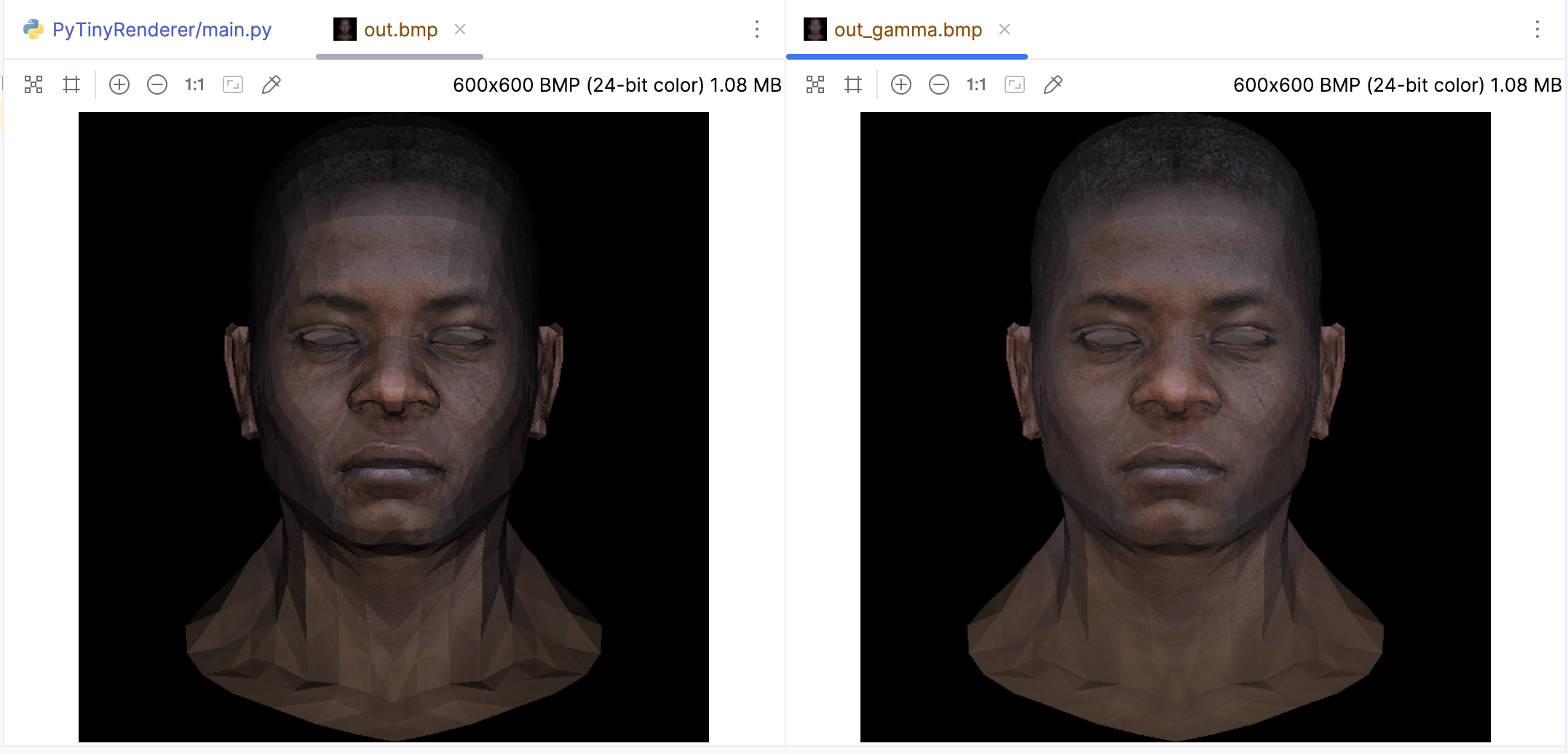
Task: Select the out.bmp editor tab
Action: pos(400,29)
